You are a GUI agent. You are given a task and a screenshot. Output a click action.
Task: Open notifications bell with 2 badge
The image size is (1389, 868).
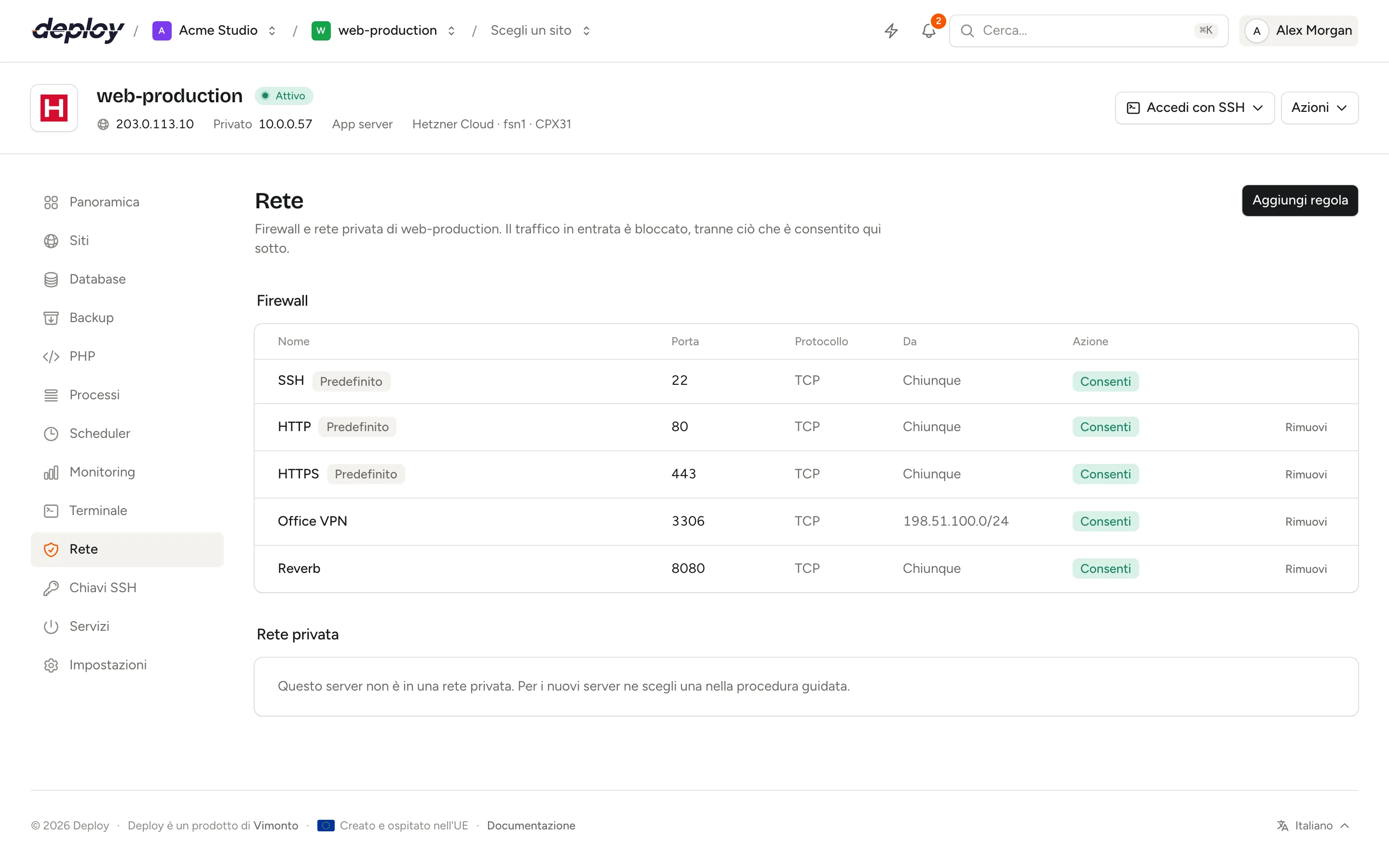tap(929, 30)
